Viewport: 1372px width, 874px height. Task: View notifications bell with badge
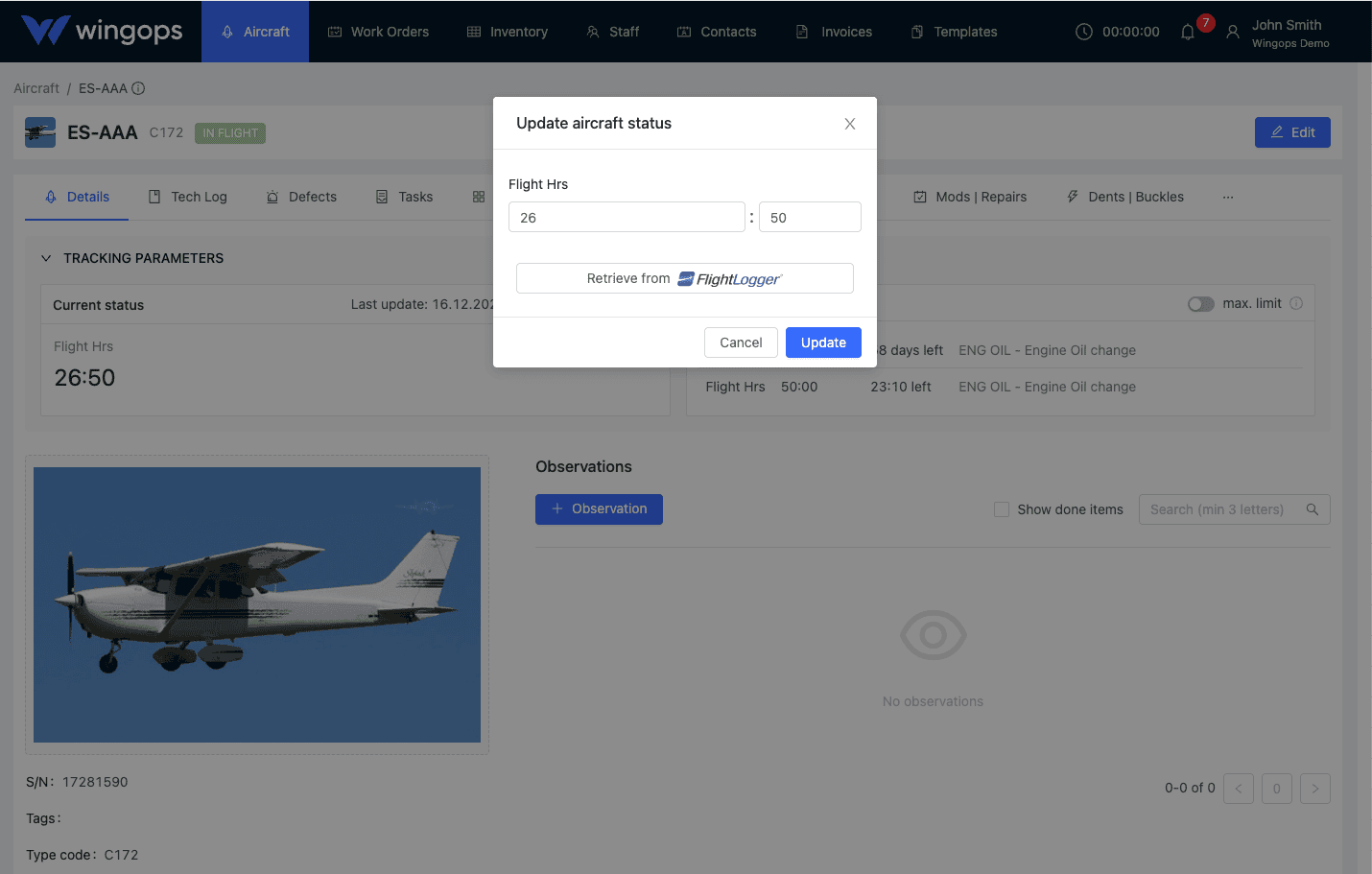pos(1187,32)
